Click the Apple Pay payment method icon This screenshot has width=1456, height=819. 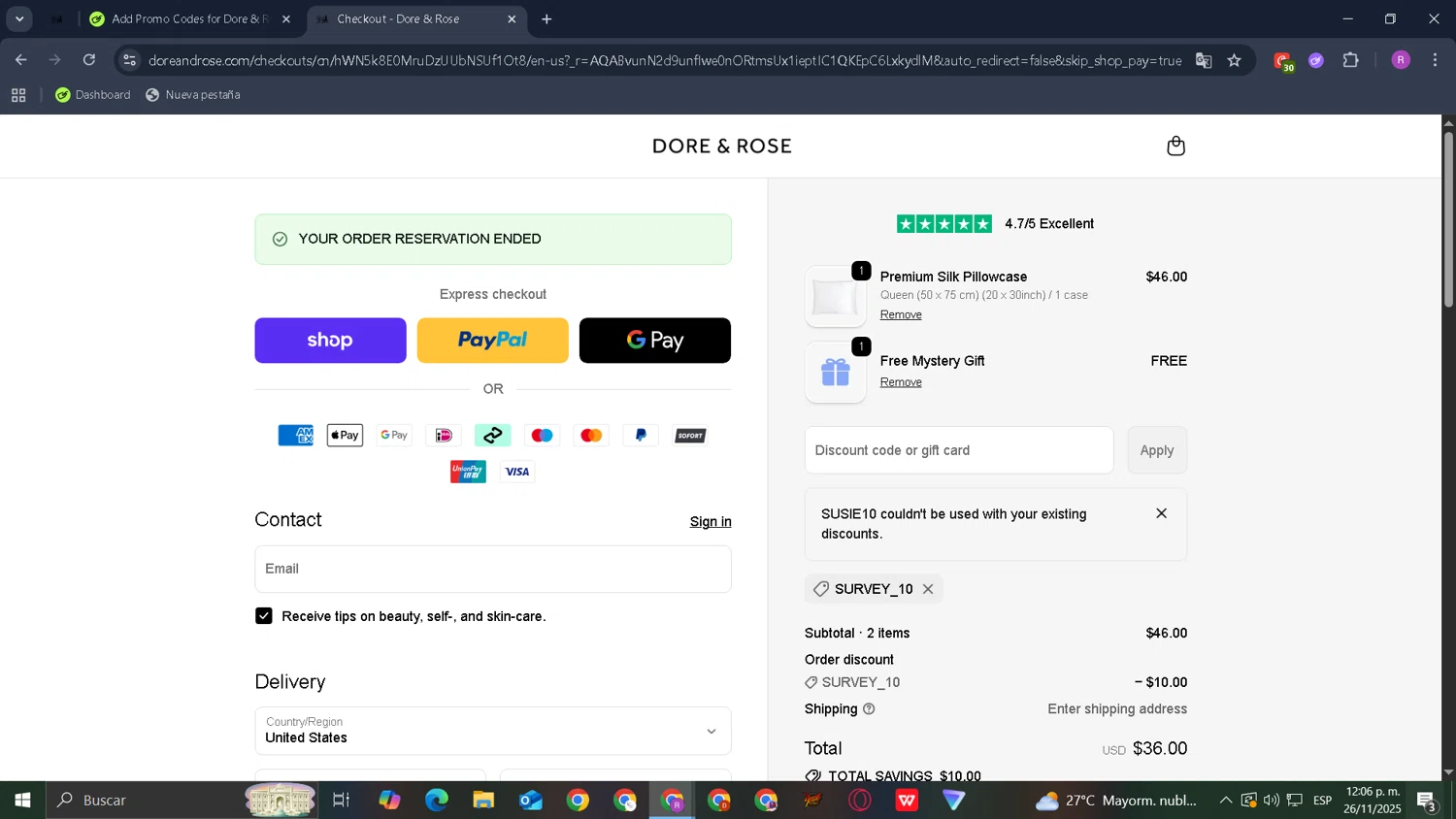click(x=345, y=436)
